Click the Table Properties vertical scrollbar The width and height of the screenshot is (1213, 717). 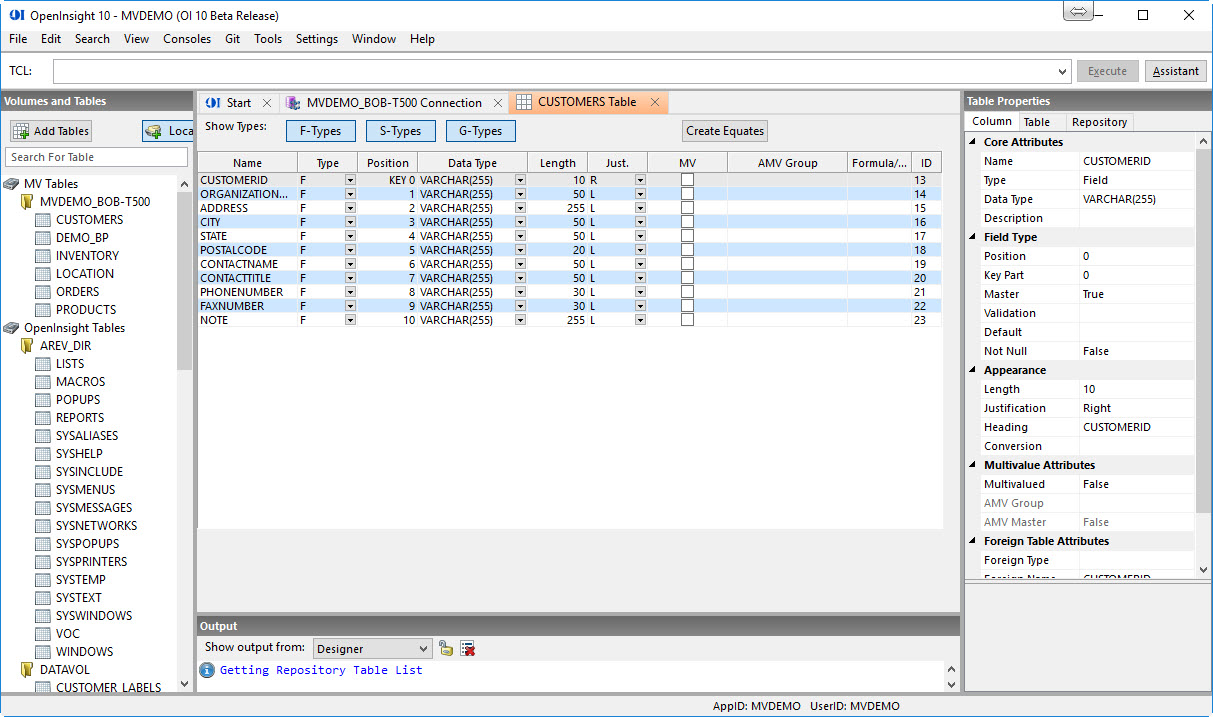point(1204,330)
